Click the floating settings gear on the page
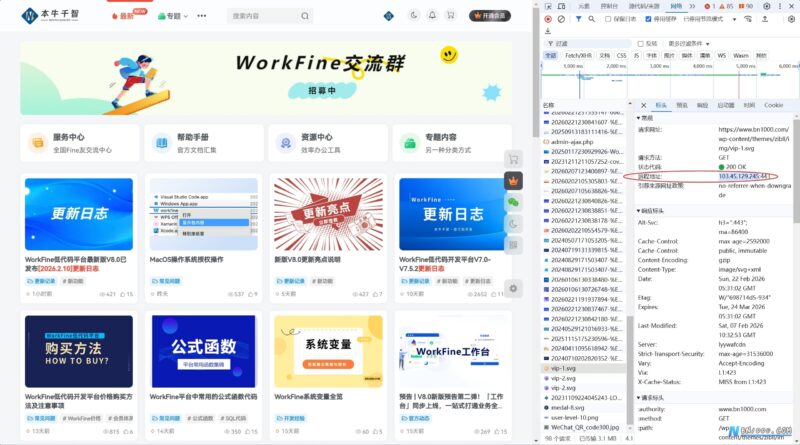 point(513,288)
